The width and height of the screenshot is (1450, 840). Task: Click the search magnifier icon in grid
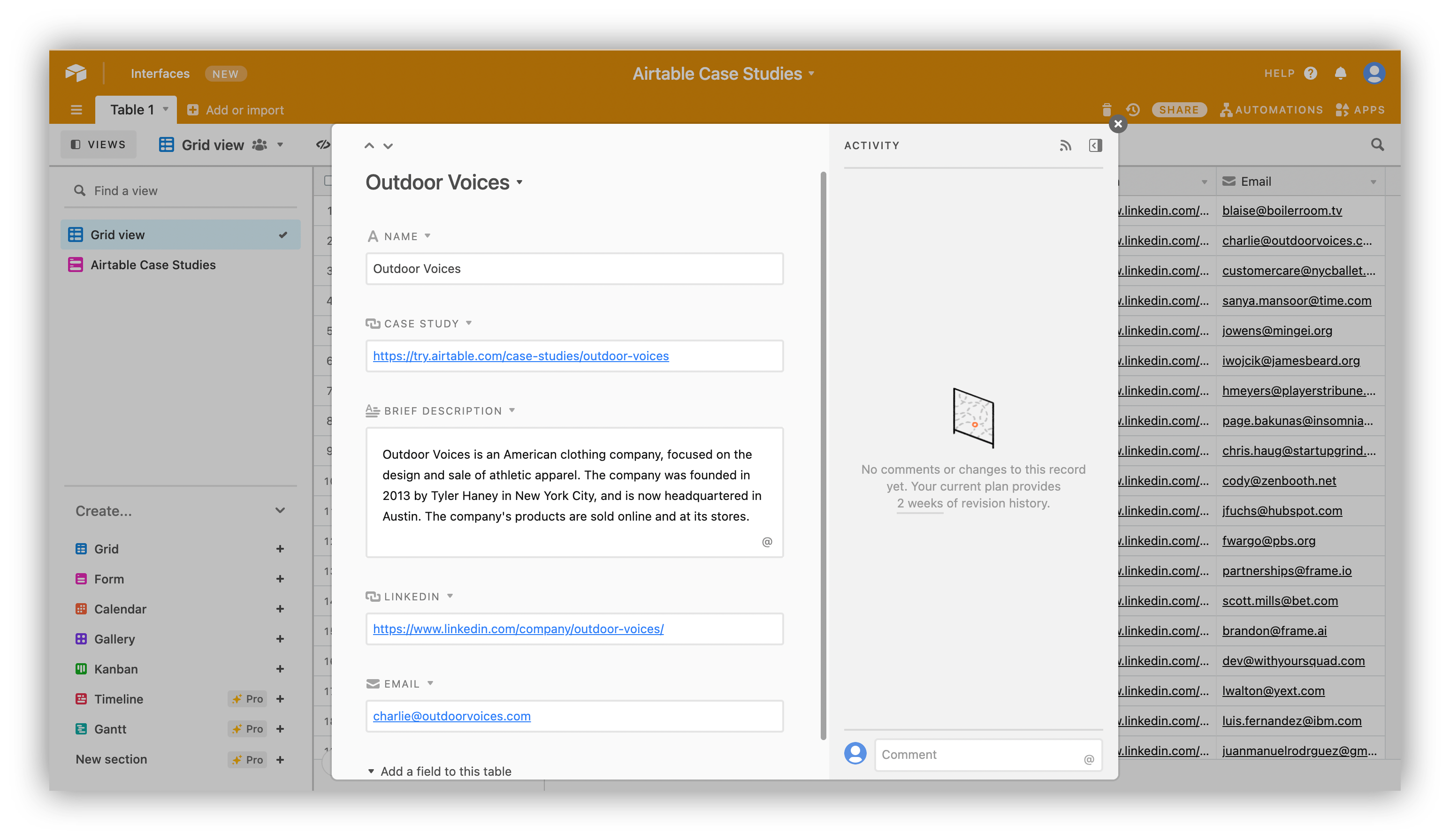1377,145
